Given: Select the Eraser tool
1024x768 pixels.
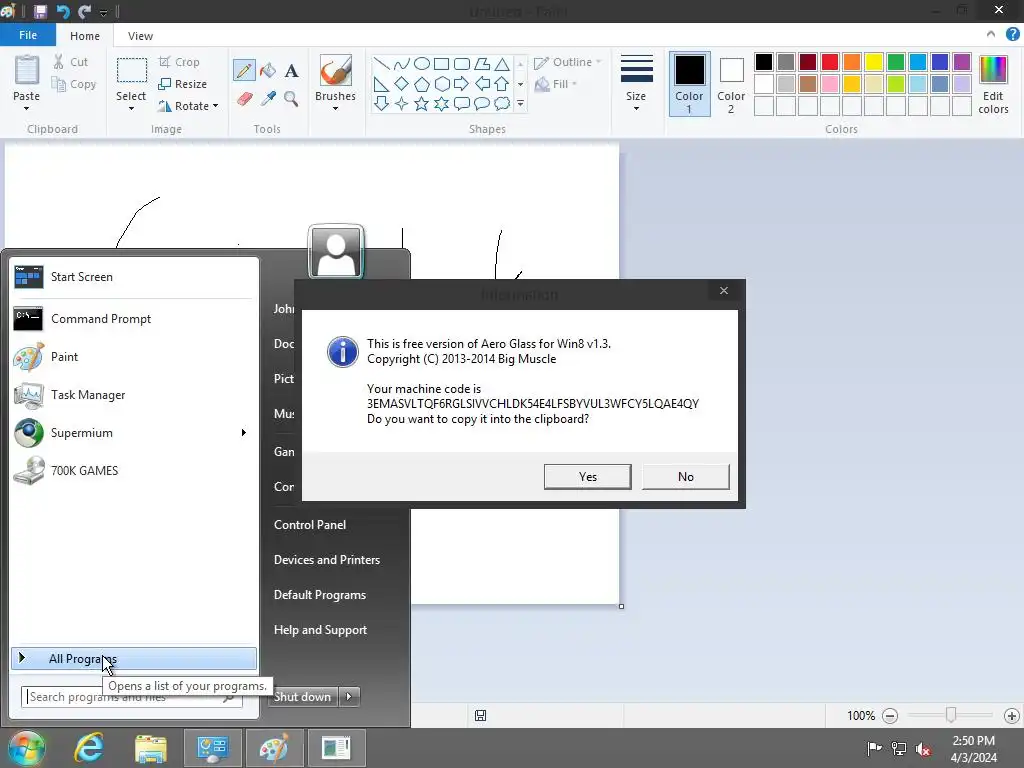Looking at the screenshot, I should point(244,99).
